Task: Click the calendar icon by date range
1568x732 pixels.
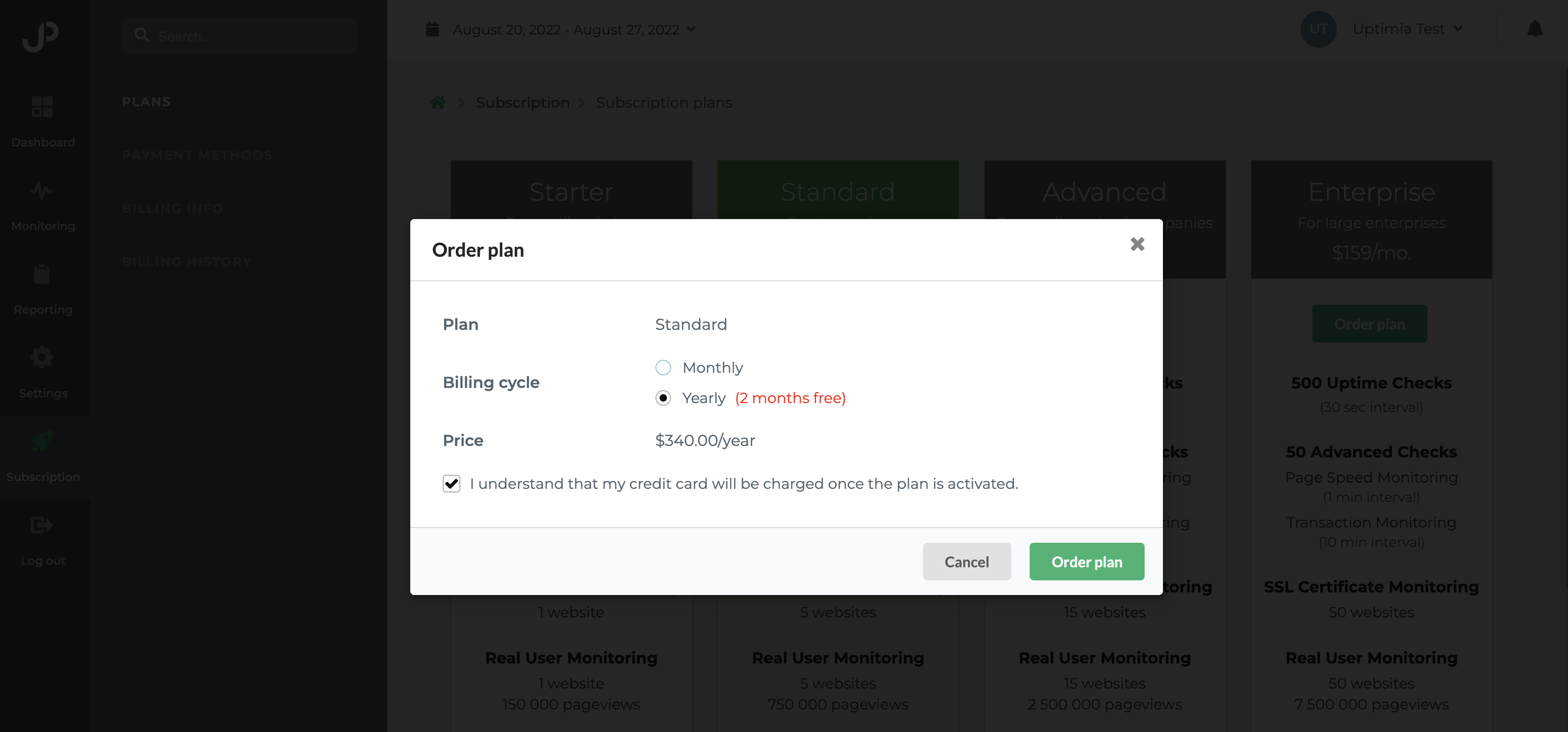Action: click(x=432, y=29)
